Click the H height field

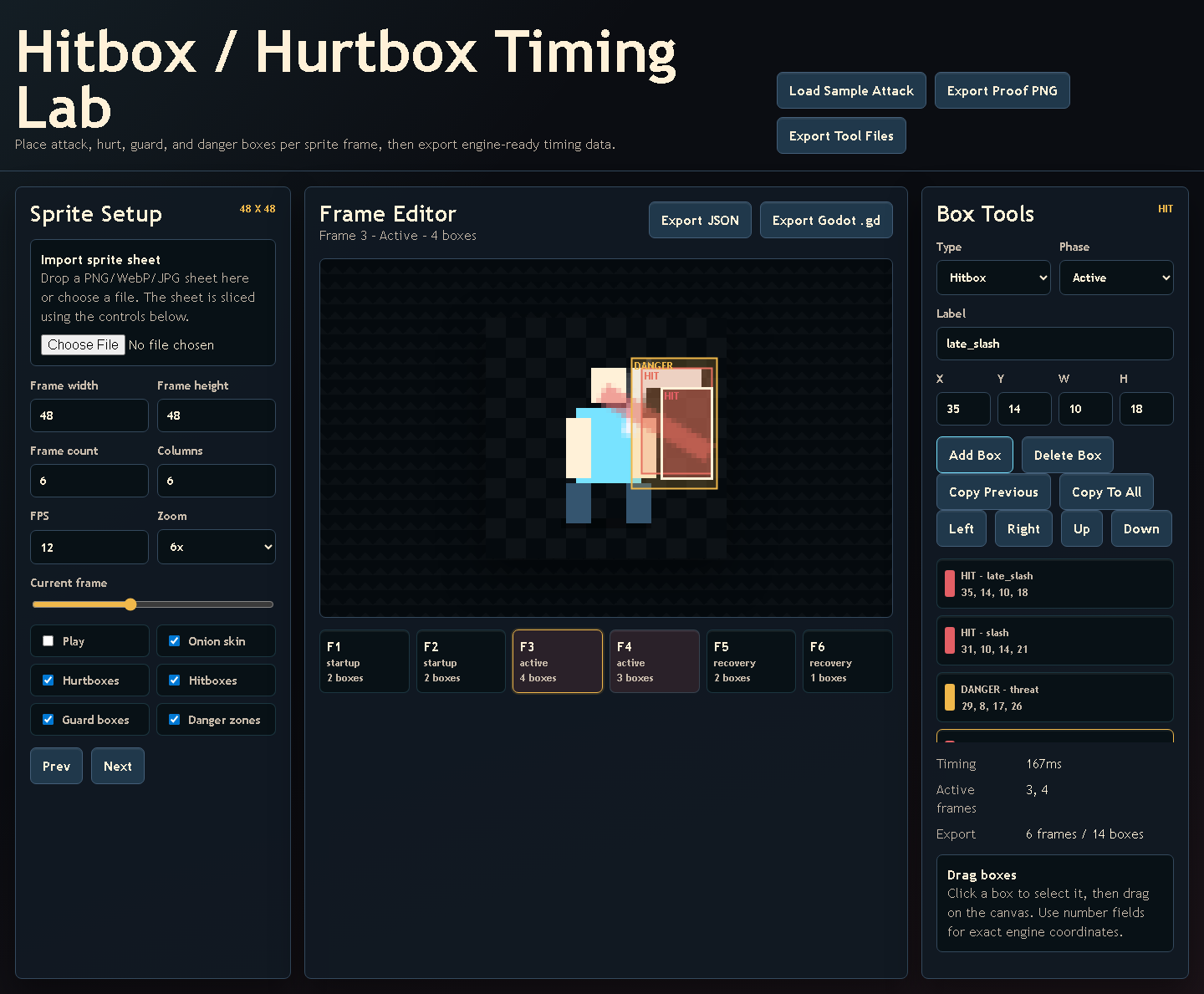click(1146, 409)
